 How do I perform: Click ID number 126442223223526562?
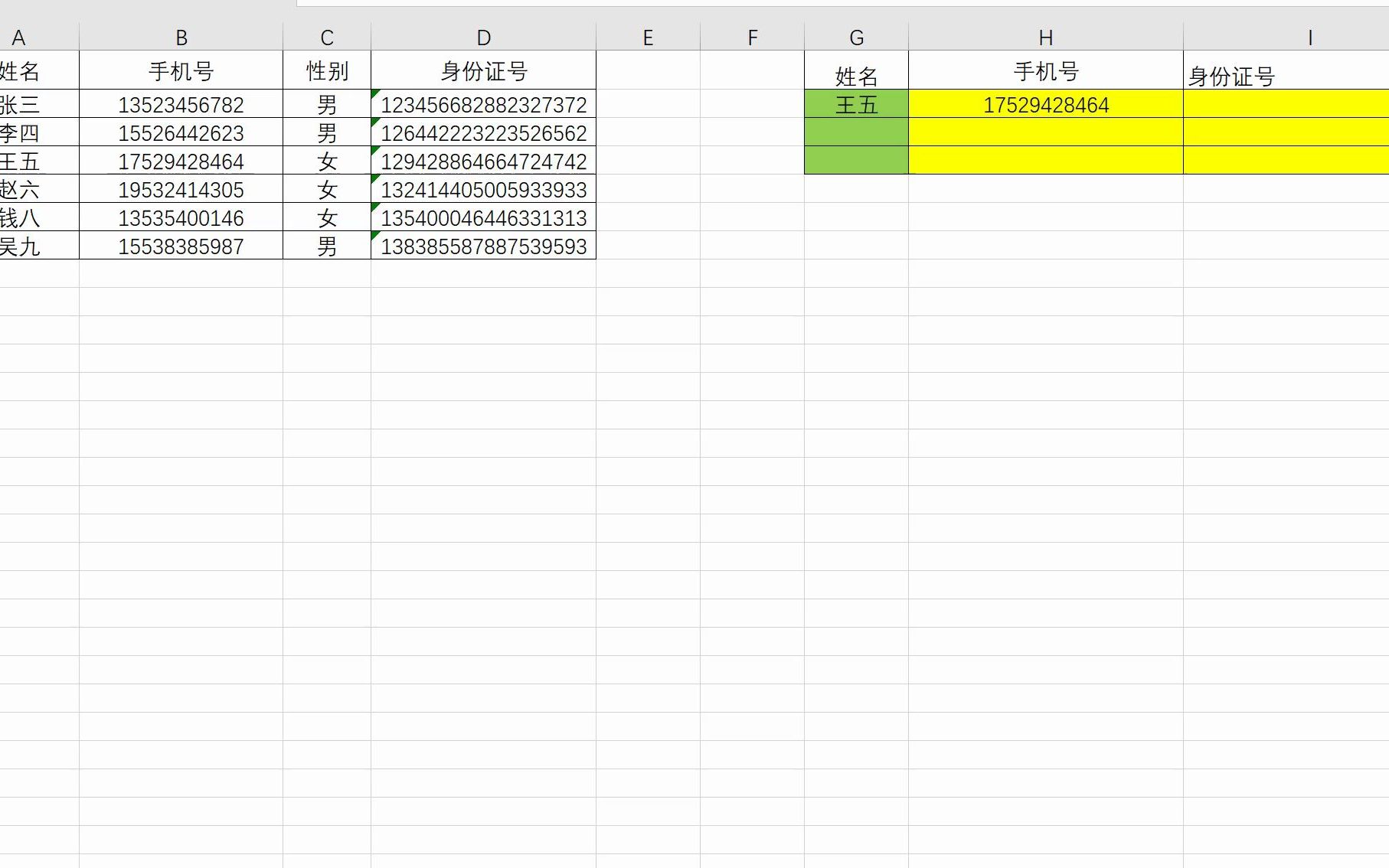click(x=483, y=132)
